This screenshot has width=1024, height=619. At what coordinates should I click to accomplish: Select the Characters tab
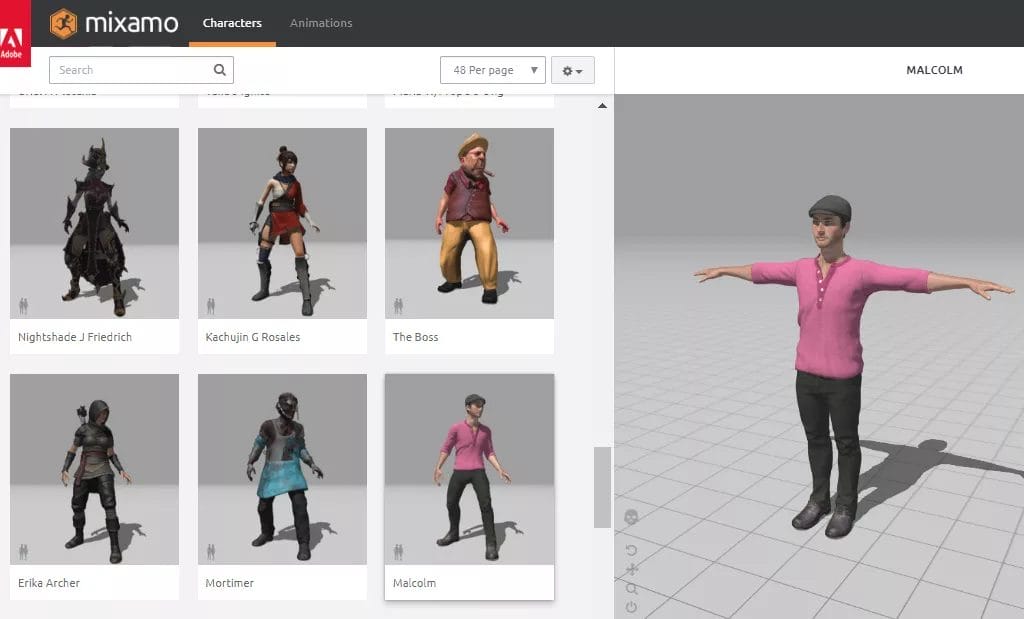click(x=232, y=23)
